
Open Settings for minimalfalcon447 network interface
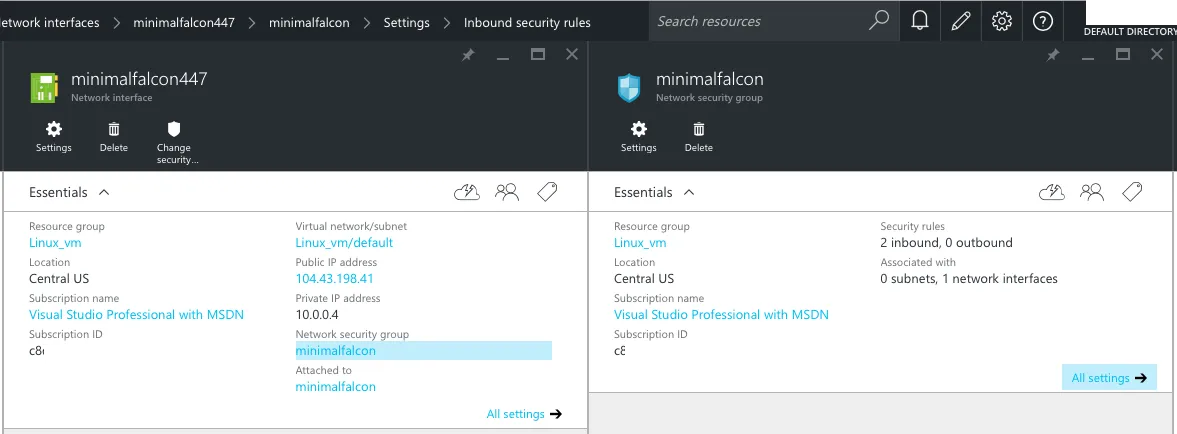pos(54,137)
